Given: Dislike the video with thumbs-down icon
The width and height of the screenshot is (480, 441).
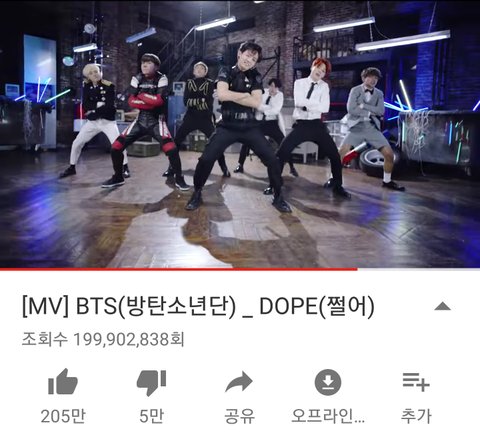Looking at the screenshot, I should click(151, 383).
